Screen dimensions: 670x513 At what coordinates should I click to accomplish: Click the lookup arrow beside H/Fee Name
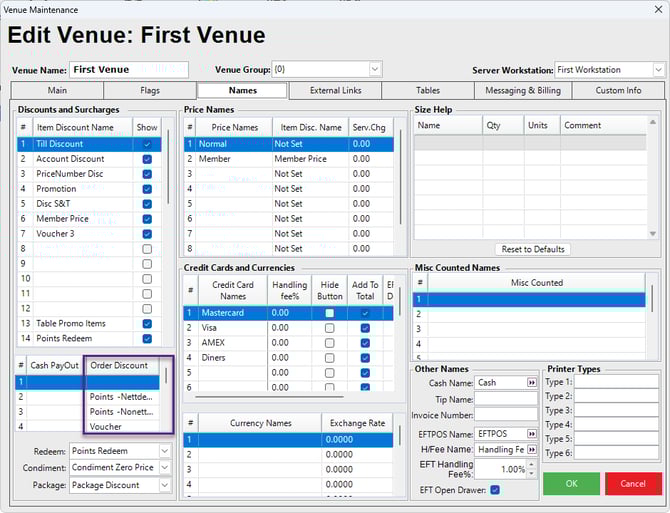532,450
